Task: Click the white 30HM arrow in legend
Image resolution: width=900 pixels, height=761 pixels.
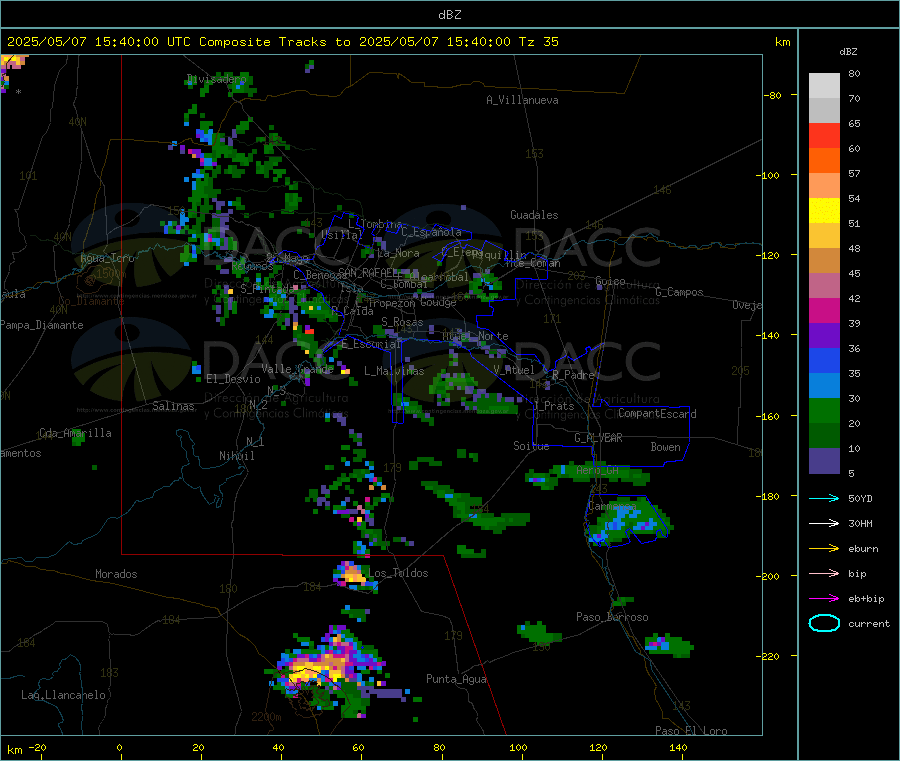Action: click(x=824, y=523)
